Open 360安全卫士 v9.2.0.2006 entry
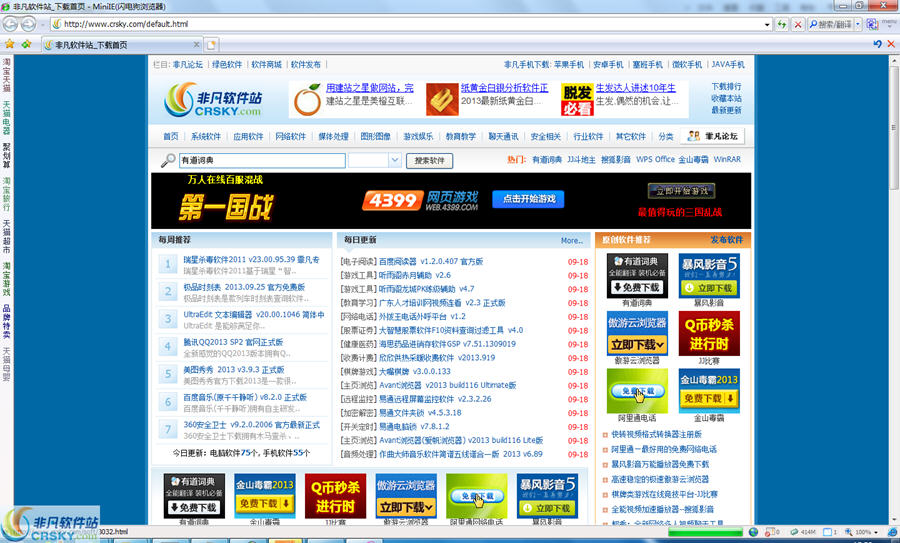900x543 pixels. 251,425
